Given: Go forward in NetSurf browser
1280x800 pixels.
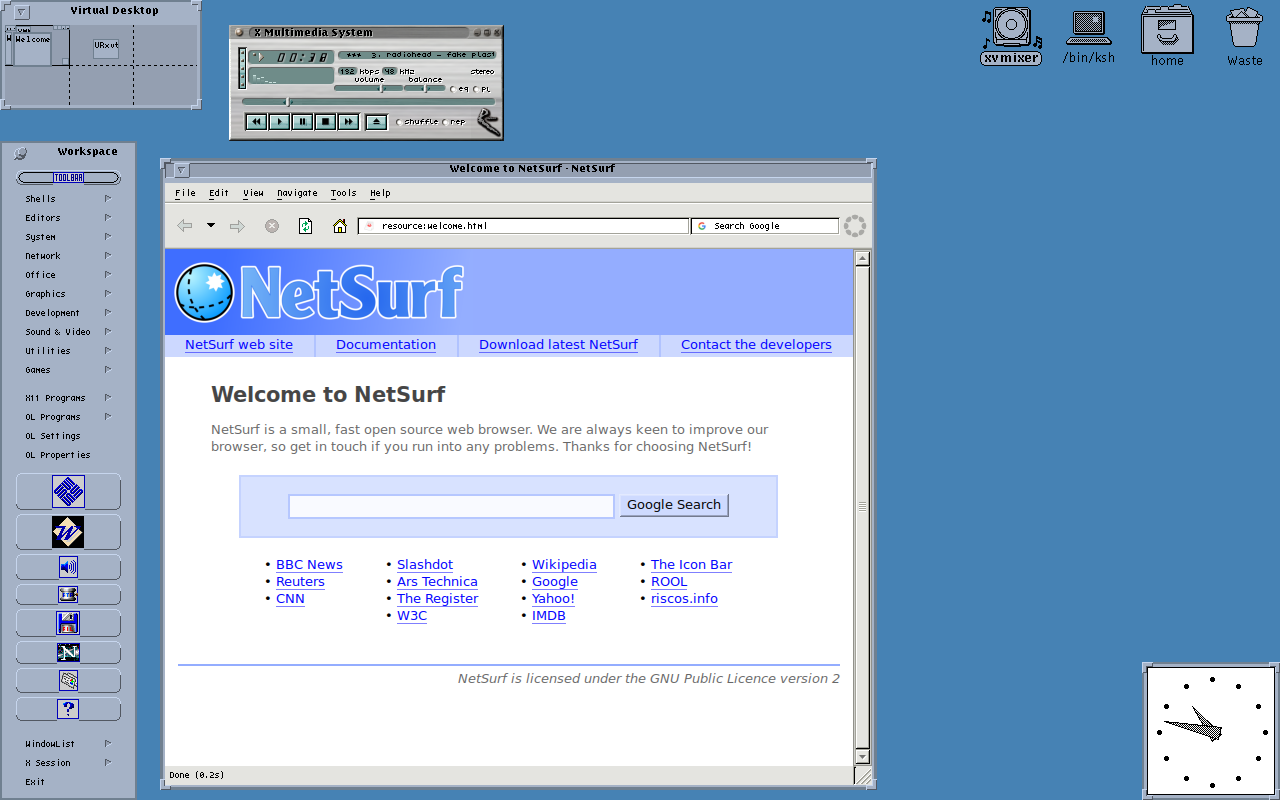Looking at the screenshot, I should click(237, 226).
